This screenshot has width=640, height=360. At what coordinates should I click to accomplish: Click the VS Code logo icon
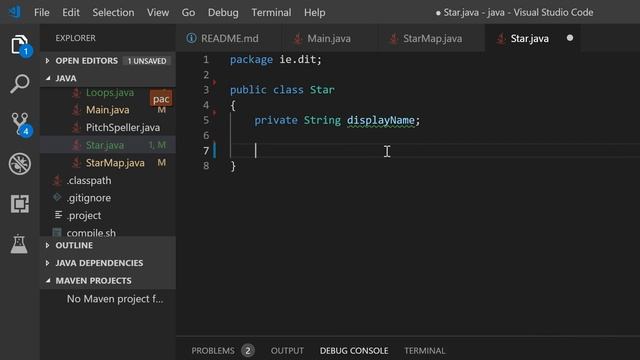15,12
